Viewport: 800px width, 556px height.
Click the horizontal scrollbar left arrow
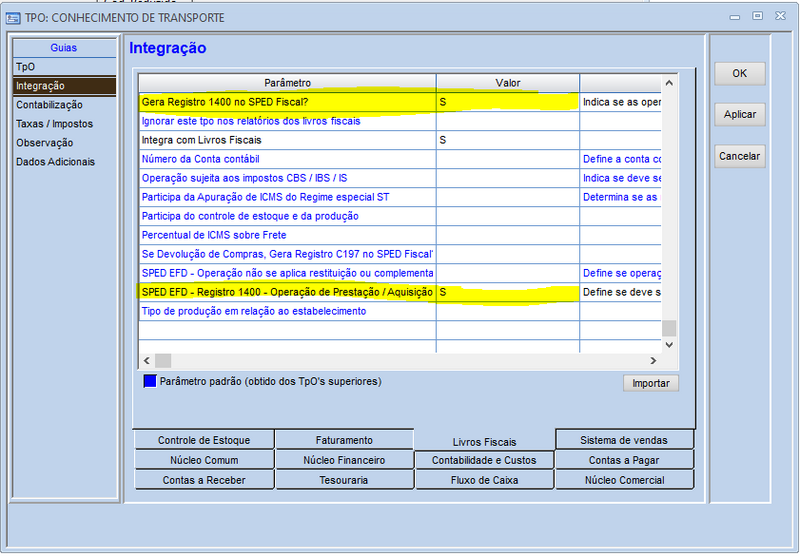(x=146, y=360)
